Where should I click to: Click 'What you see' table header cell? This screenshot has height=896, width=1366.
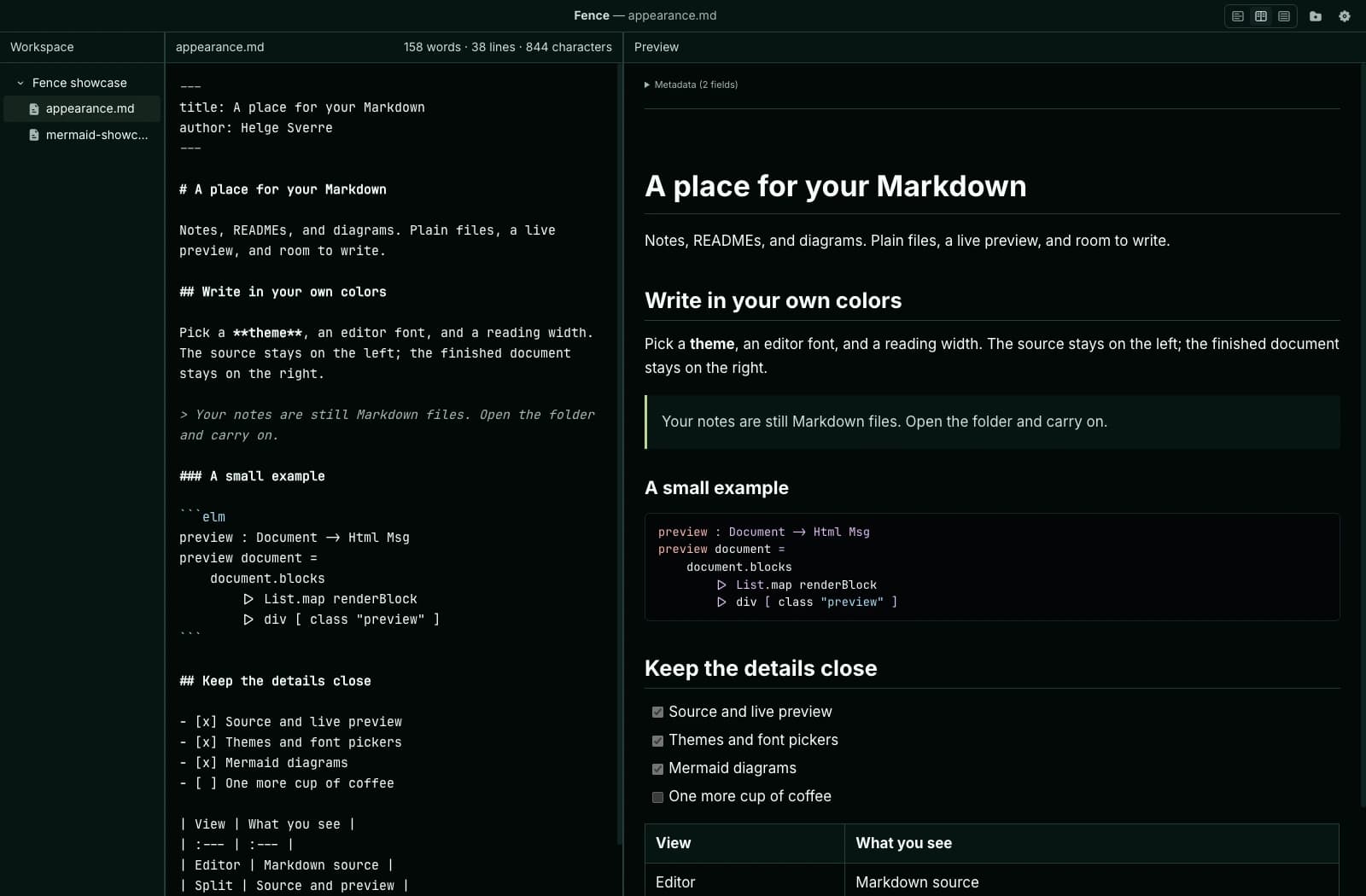coord(1092,843)
